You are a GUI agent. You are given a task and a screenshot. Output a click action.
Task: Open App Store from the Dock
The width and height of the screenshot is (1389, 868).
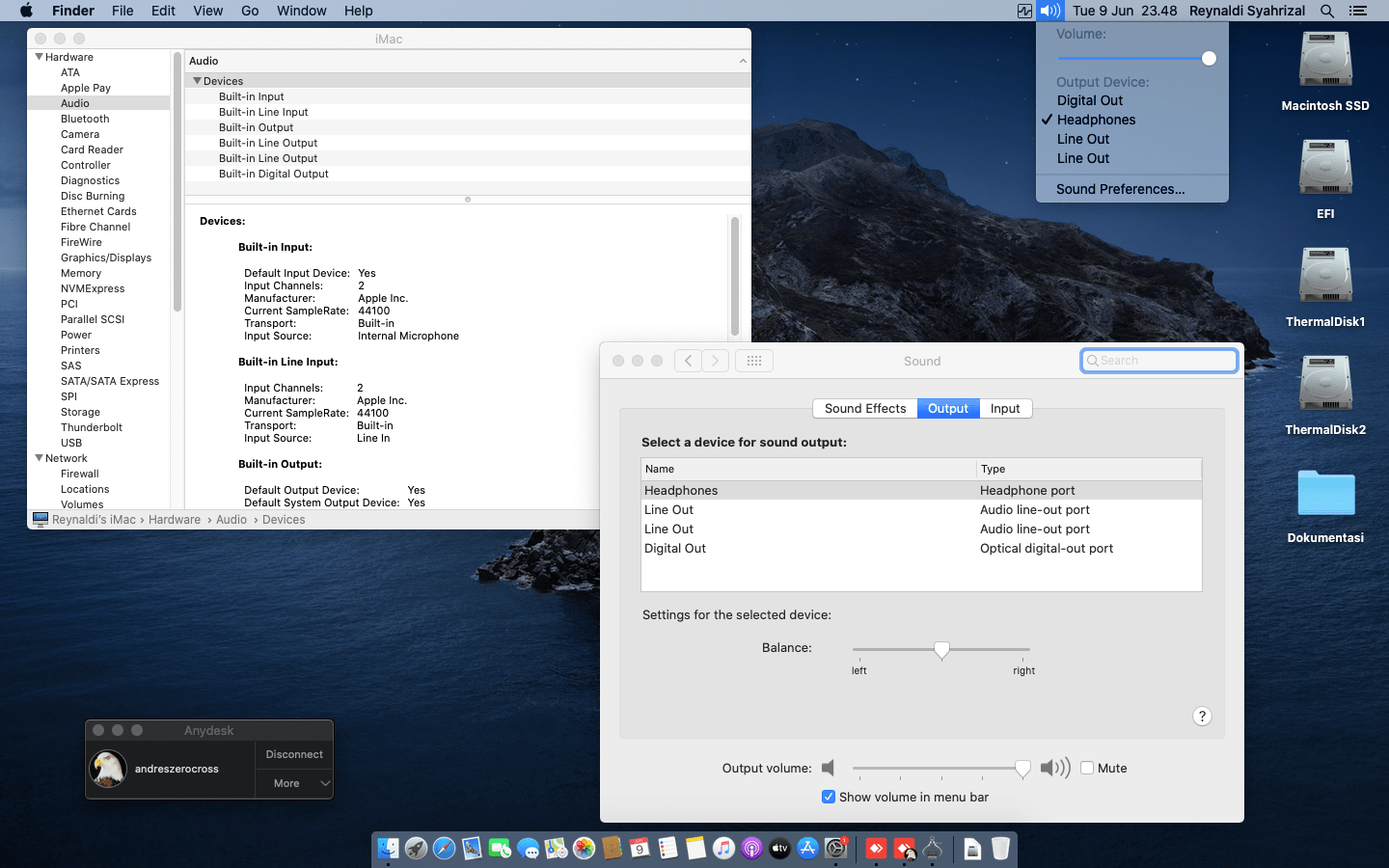click(807, 848)
